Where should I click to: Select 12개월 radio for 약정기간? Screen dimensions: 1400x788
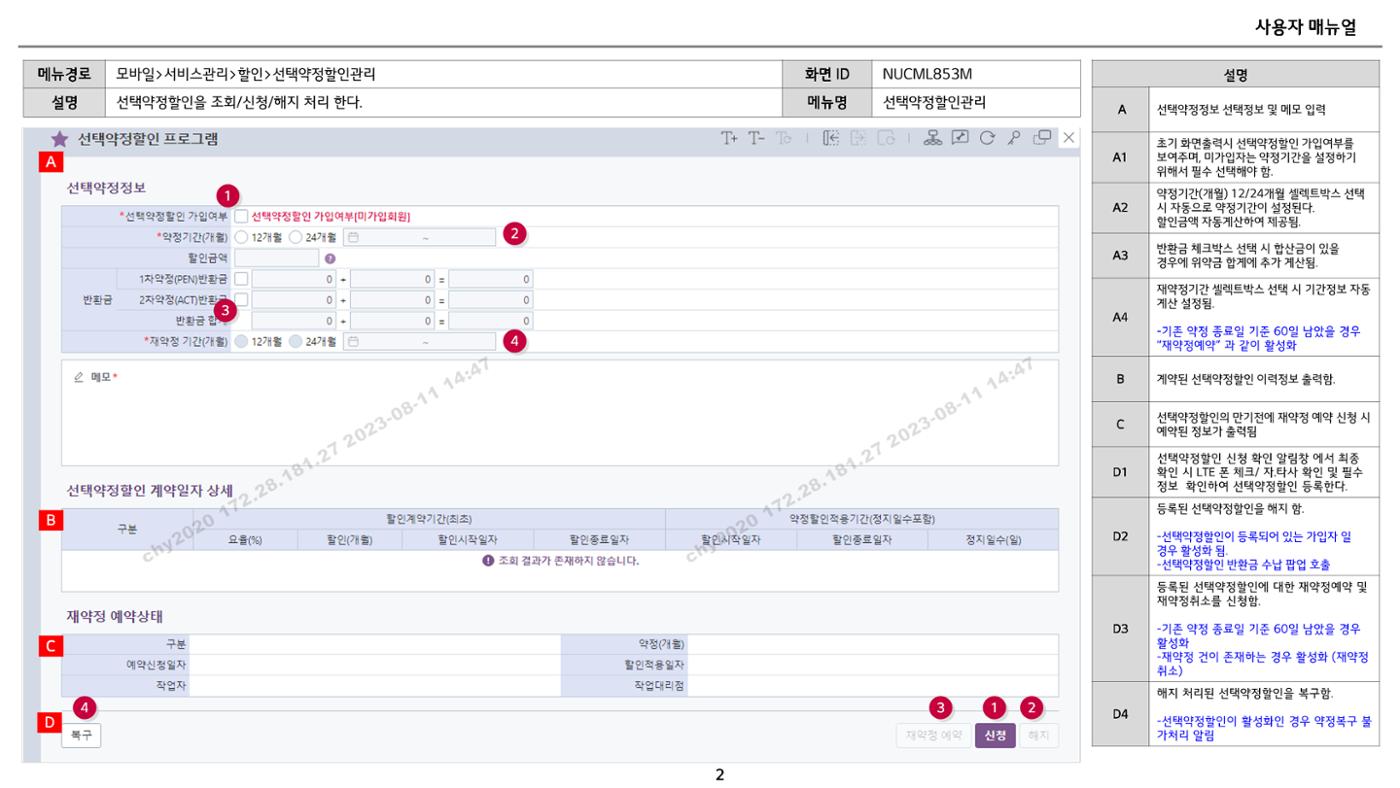click(242, 237)
